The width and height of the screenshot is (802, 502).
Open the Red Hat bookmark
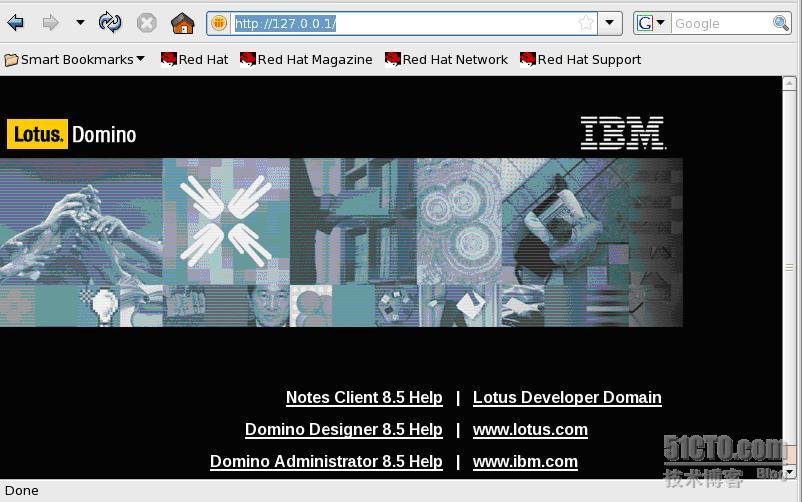click(194, 59)
